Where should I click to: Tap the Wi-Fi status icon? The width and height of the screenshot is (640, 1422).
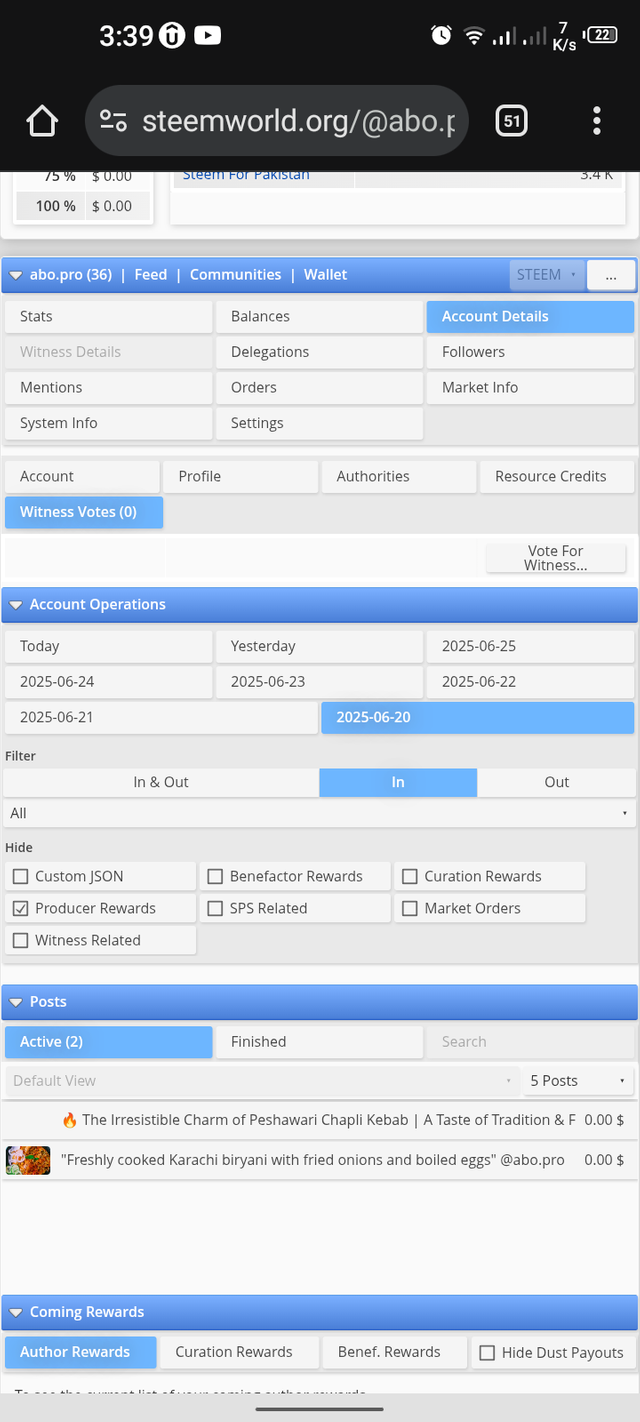pos(473,37)
